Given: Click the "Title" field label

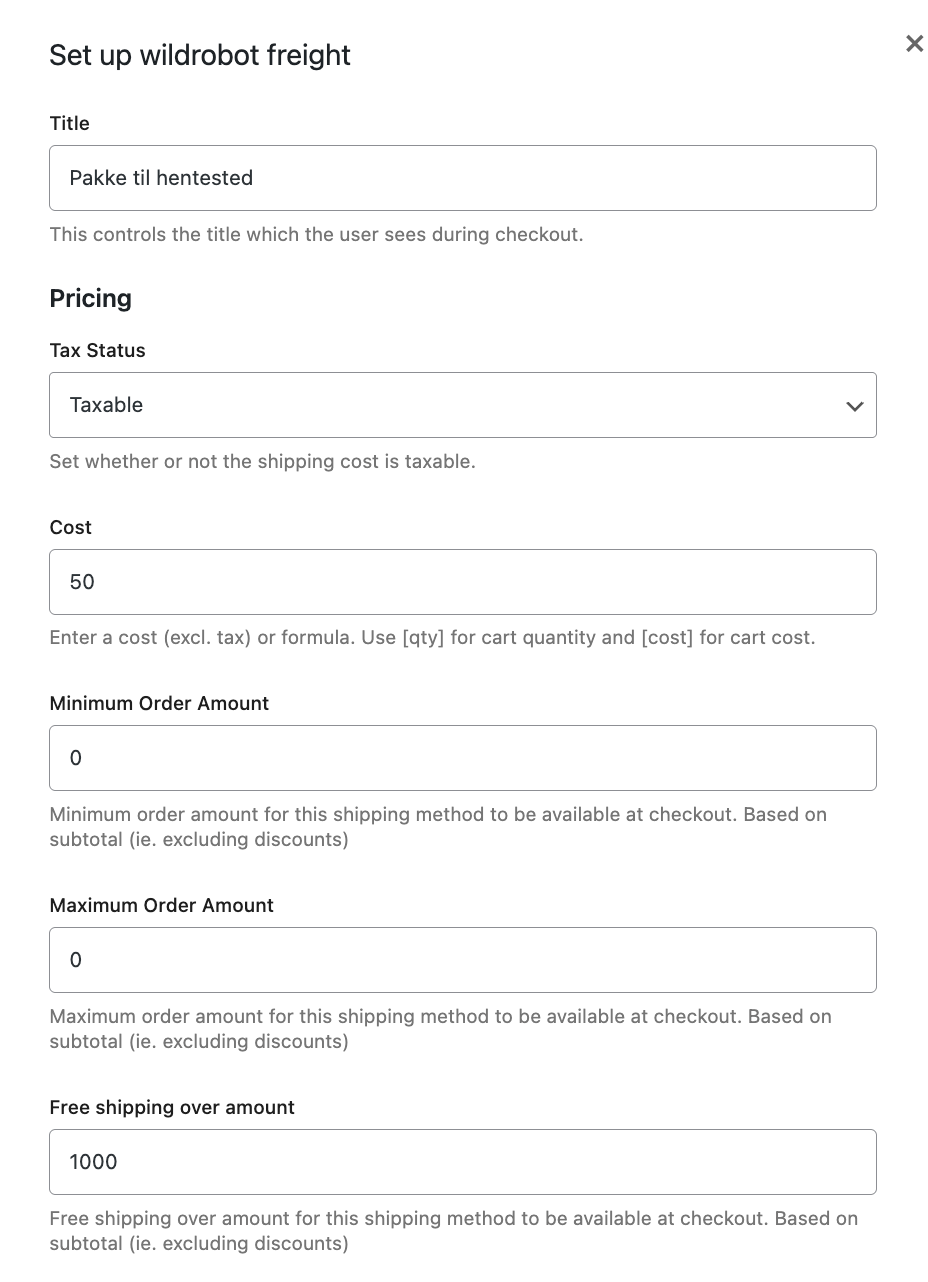Looking at the screenshot, I should click(x=70, y=123).
